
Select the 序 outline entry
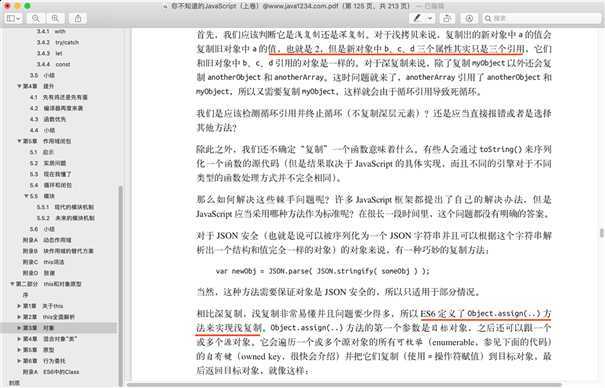click(25, 295)
